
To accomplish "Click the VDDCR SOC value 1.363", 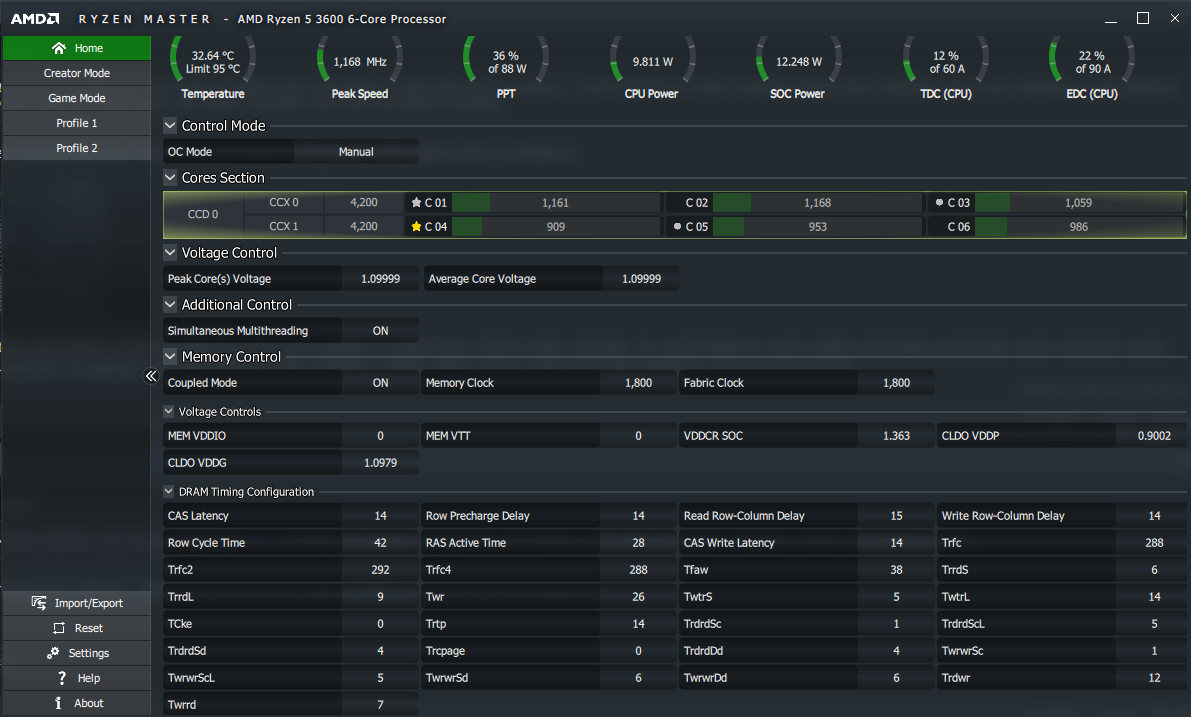I will tap(896, 436).
